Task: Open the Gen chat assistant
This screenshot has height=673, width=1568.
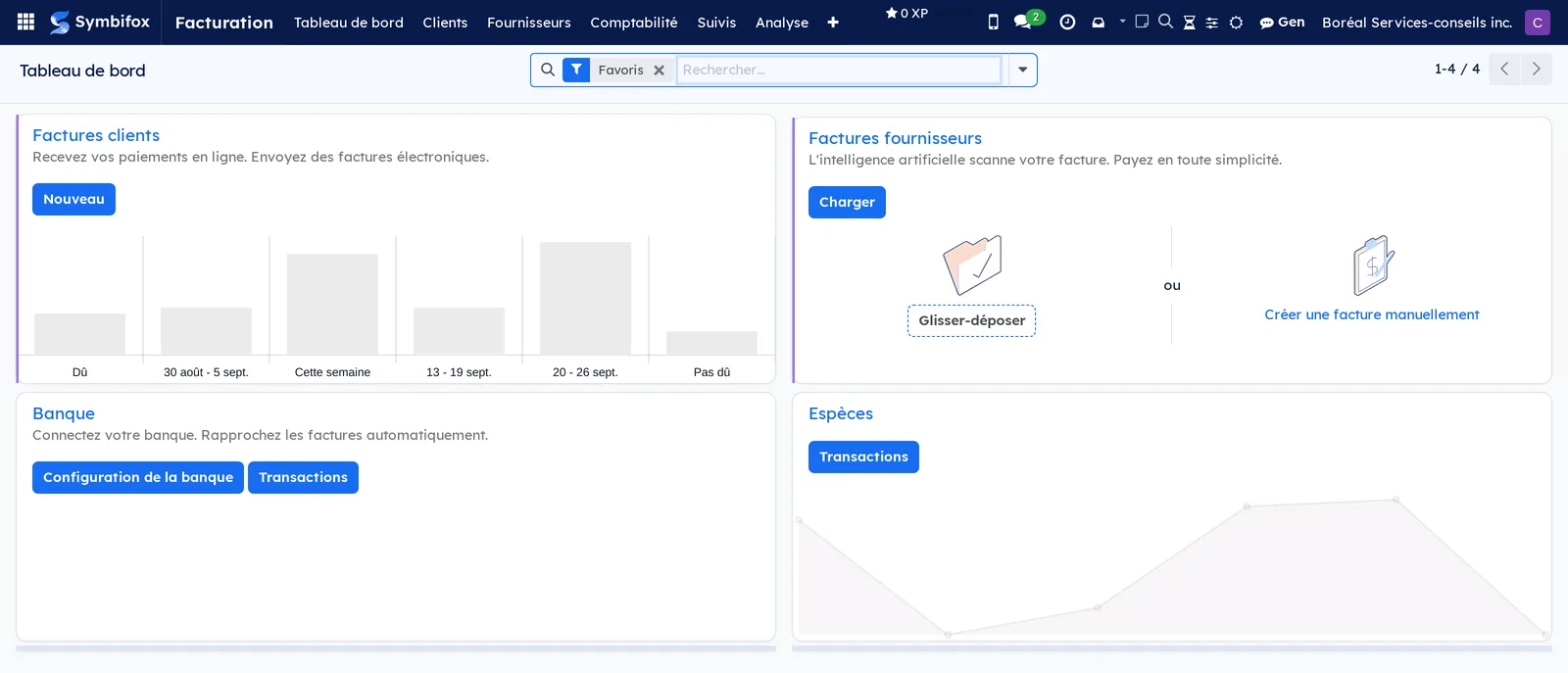Action: 1282,22
